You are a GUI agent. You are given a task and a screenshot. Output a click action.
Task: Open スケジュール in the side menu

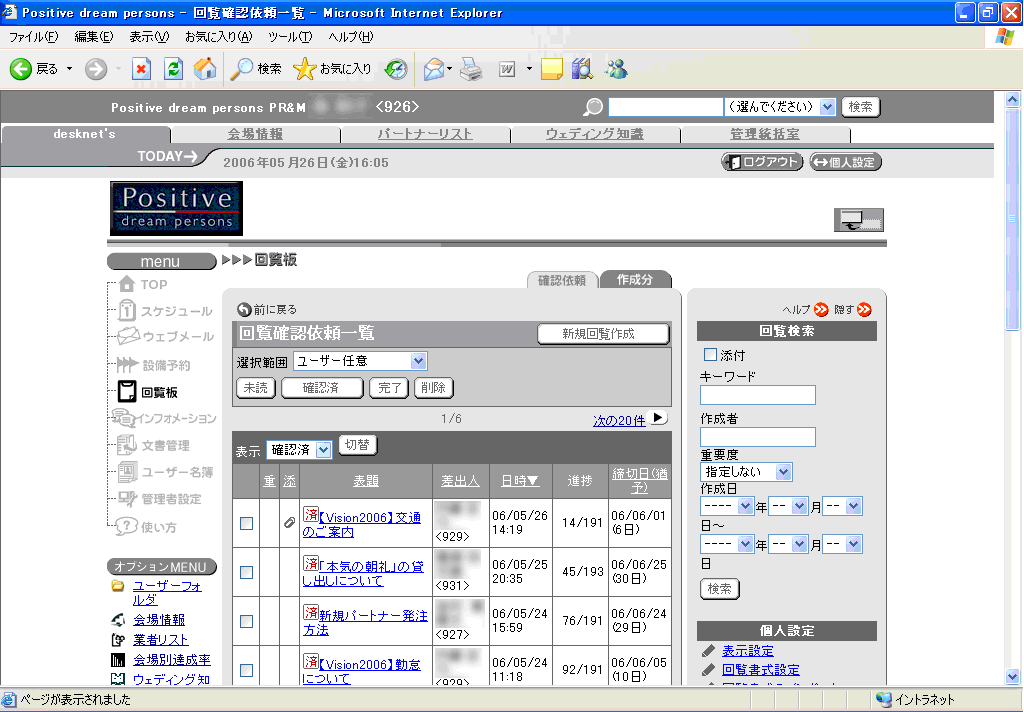click(x=176, y=311)
